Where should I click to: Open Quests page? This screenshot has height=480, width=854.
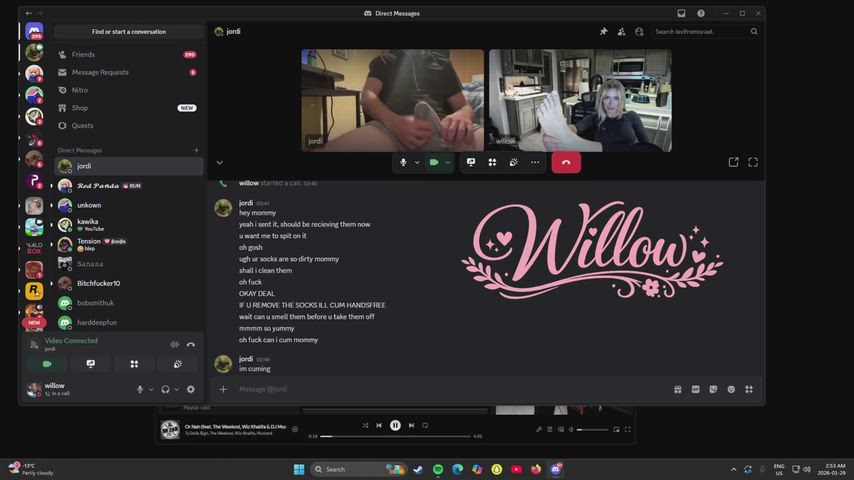coord(129,125)
